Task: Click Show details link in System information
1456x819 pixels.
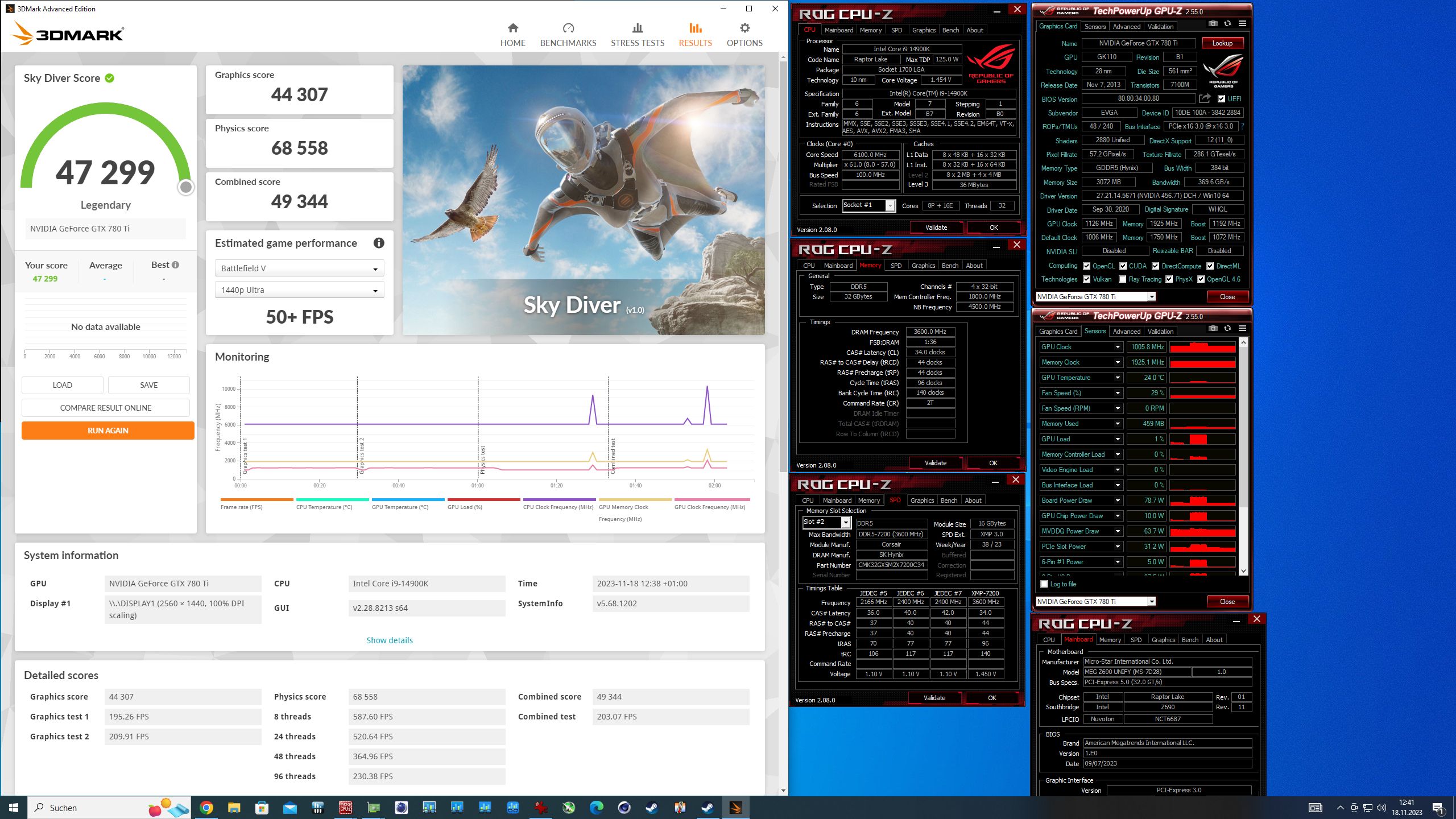Action: [x=390, y=640]
